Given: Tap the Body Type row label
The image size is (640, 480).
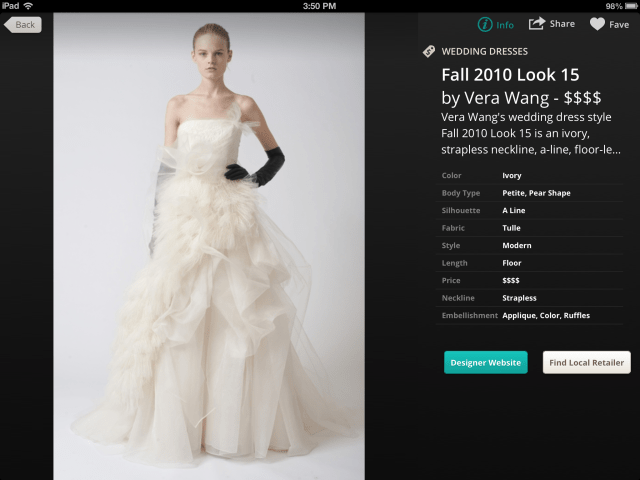Looking at the screenshot, I should coord(461,193).
